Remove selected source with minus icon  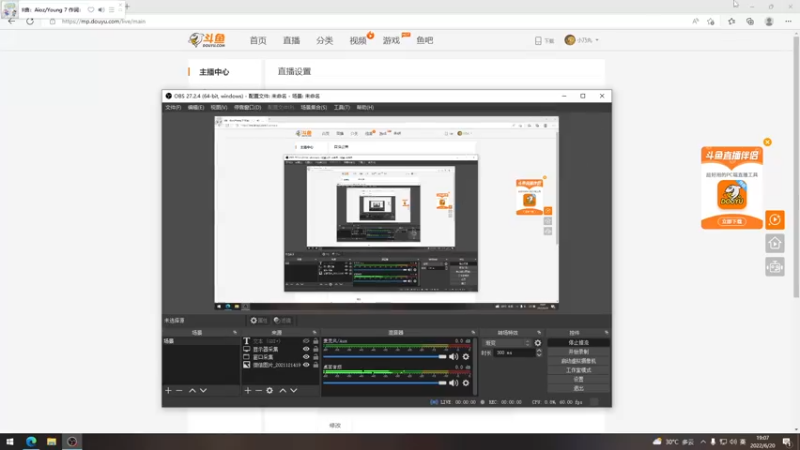pos(259,390)
